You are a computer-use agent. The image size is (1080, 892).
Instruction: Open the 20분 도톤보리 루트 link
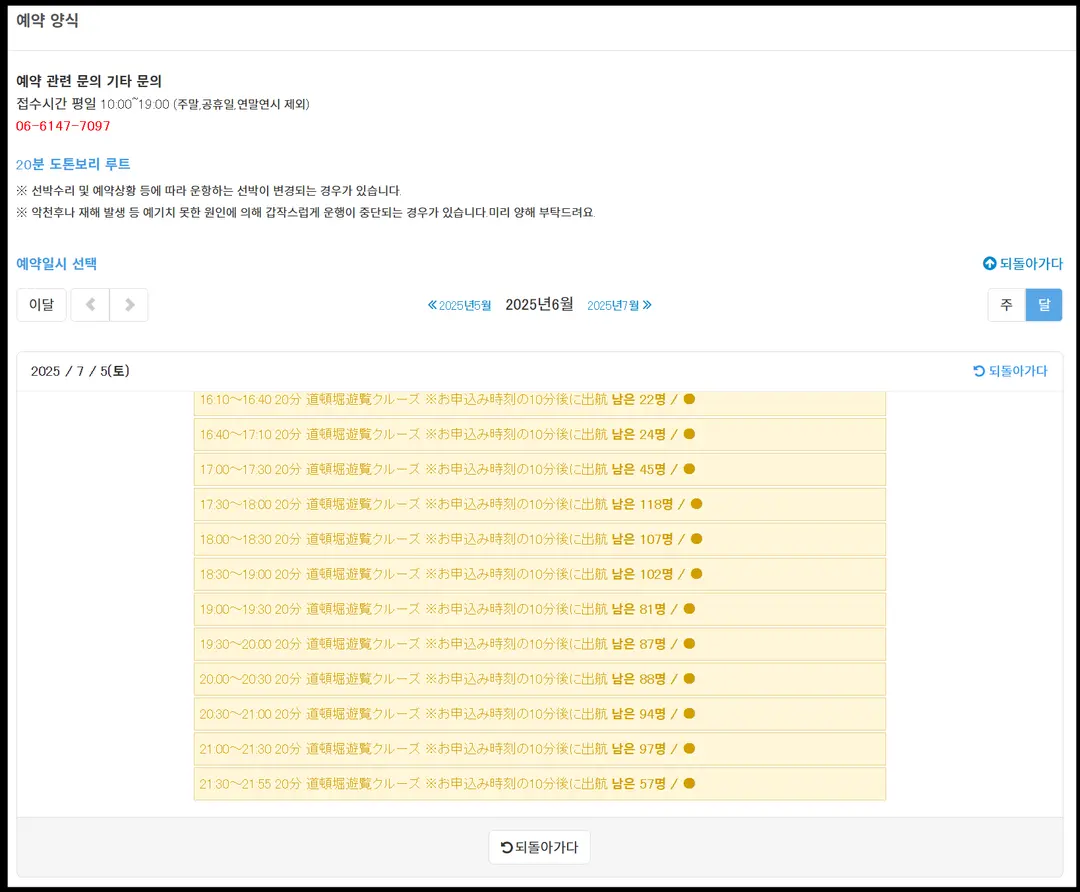73,164
